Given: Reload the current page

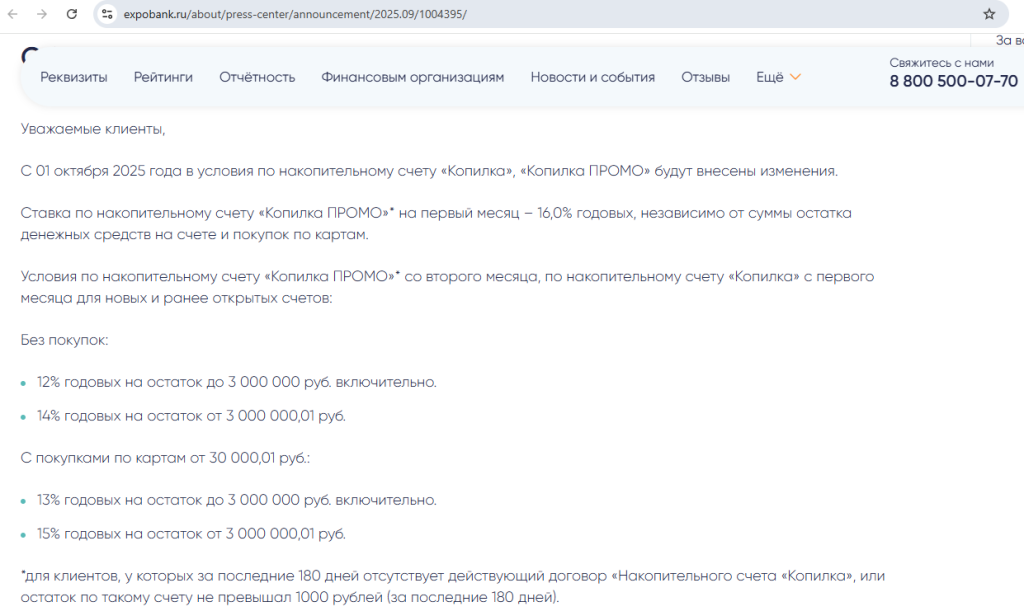Looking at the screenshot, I should point(72,15).
